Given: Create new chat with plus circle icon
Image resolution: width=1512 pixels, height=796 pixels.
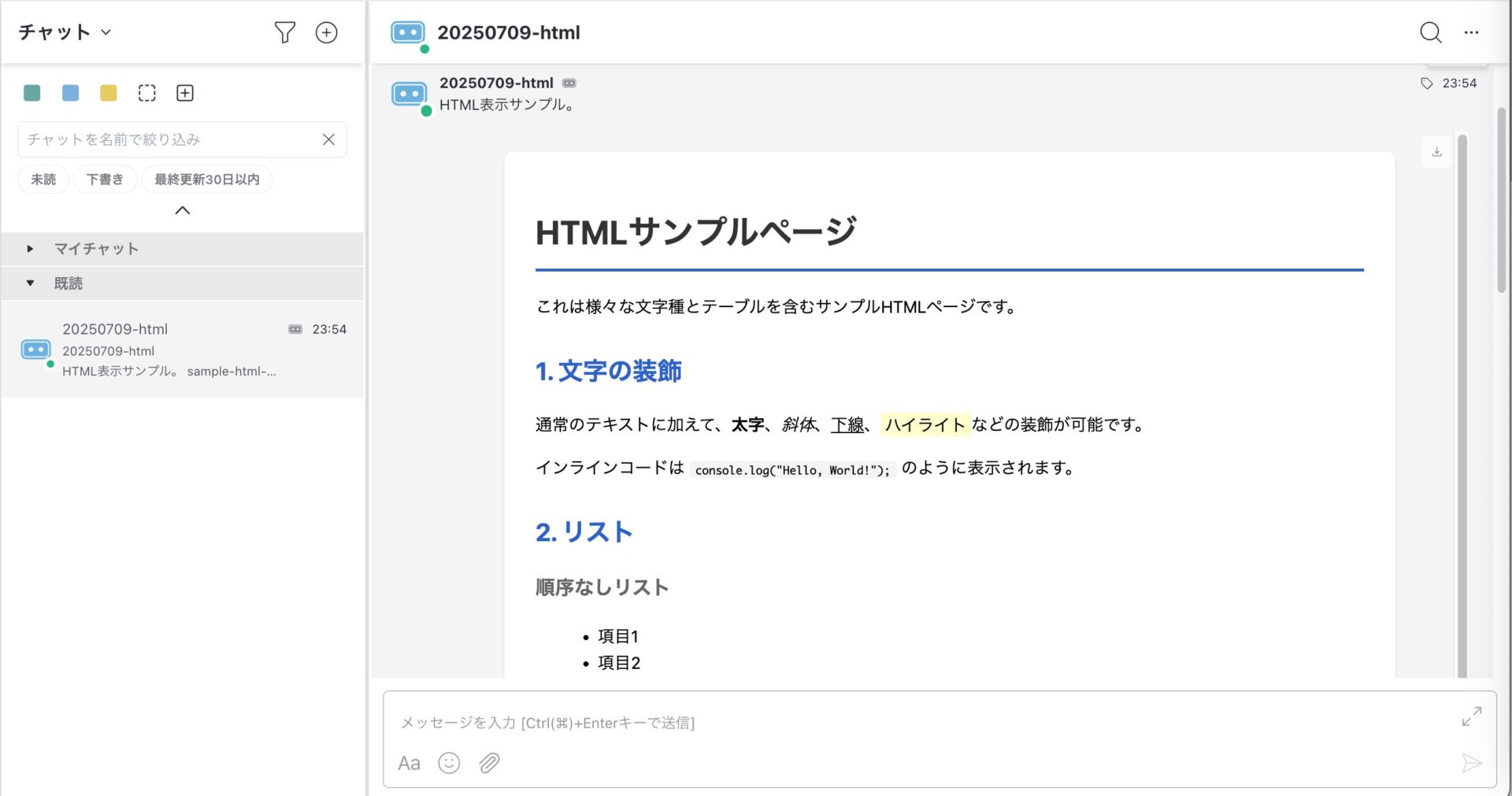Looking at the screenshot, I should point(326,32).
